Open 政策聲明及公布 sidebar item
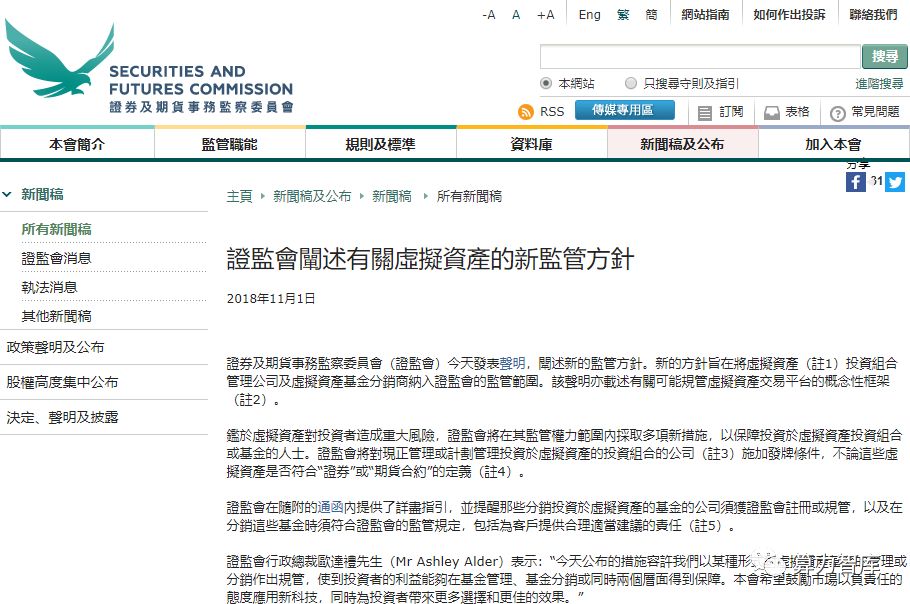 tap(55, 348)
